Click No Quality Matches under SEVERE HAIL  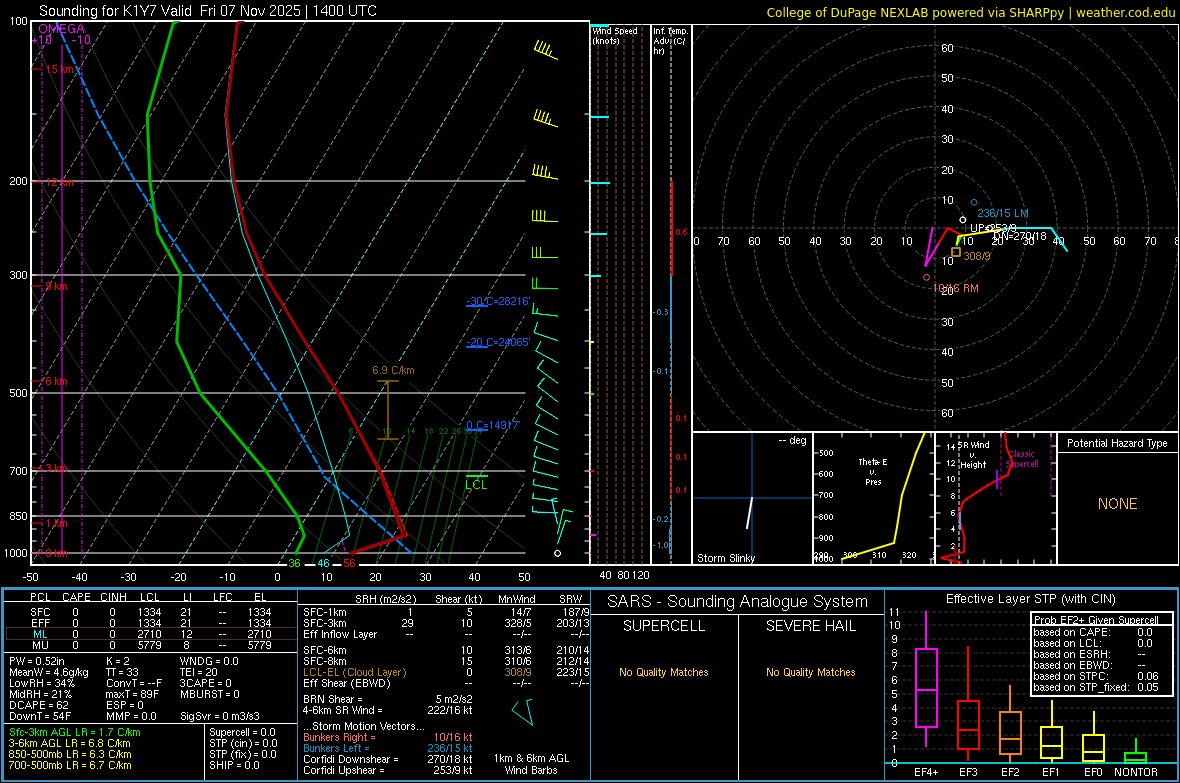tap(810, 672)
